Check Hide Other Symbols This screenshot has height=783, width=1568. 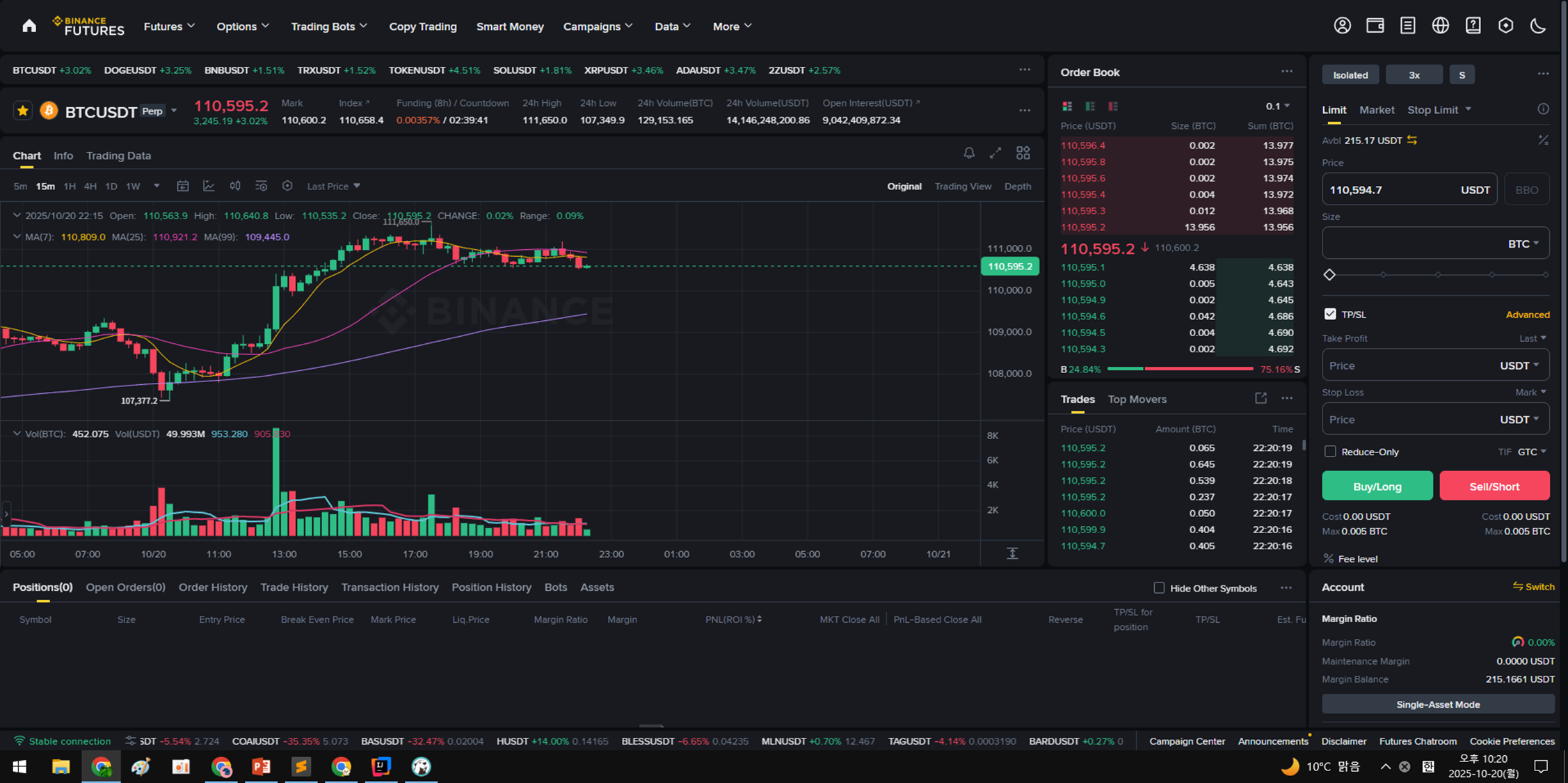click(x=1159, y=587)
